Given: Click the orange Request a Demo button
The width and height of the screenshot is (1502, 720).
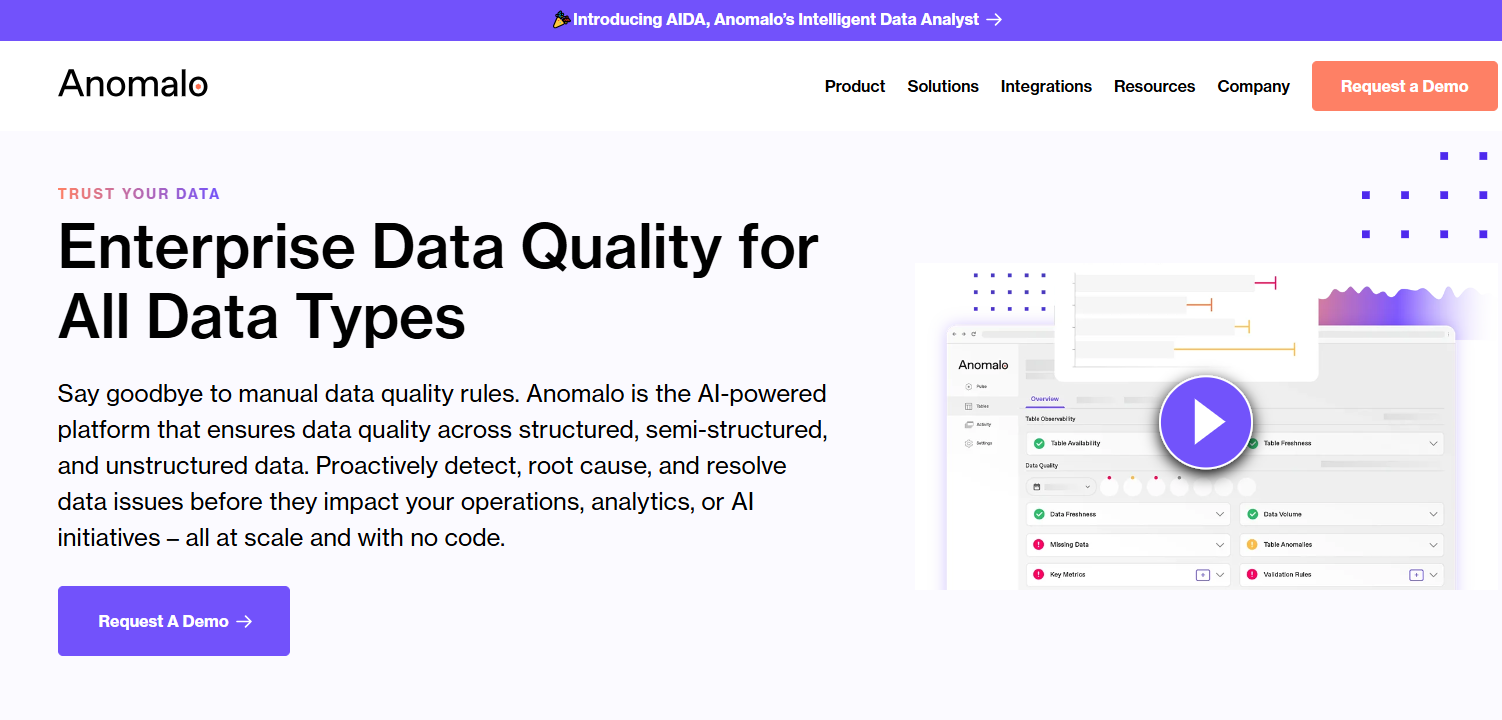Looking at the screenshot, I should click(x=1404, y=86).
